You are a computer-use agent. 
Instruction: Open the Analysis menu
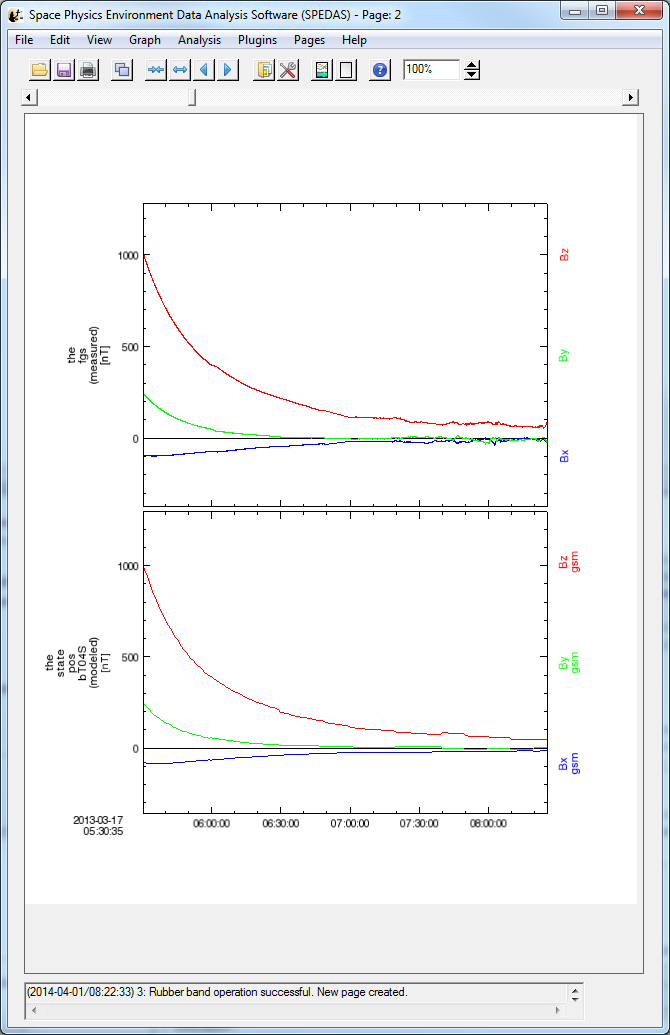coord(199,40)
